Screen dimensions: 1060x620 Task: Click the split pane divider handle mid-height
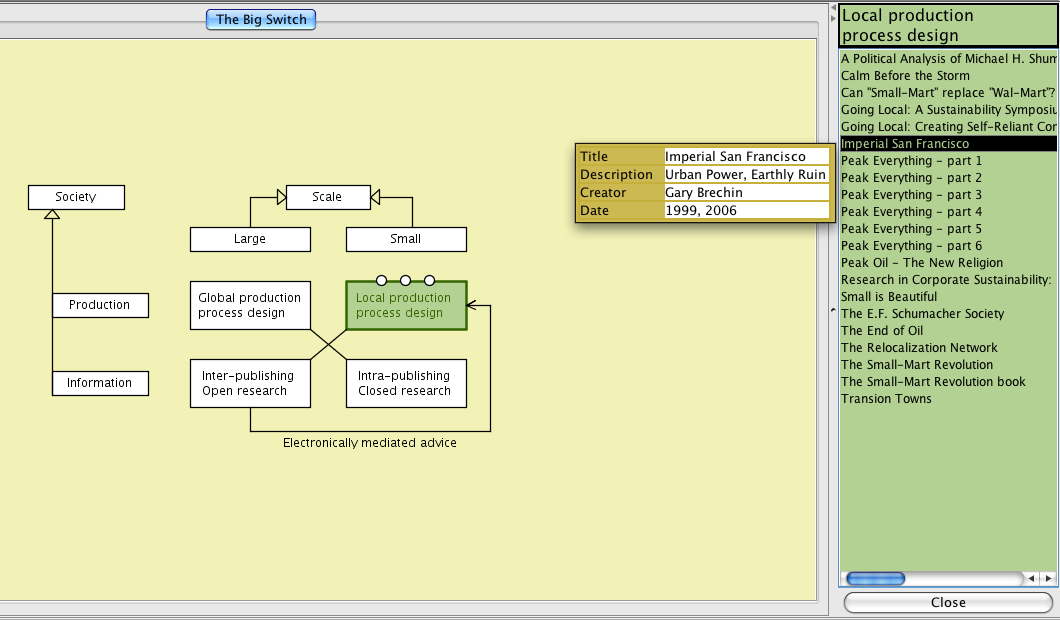833,311
